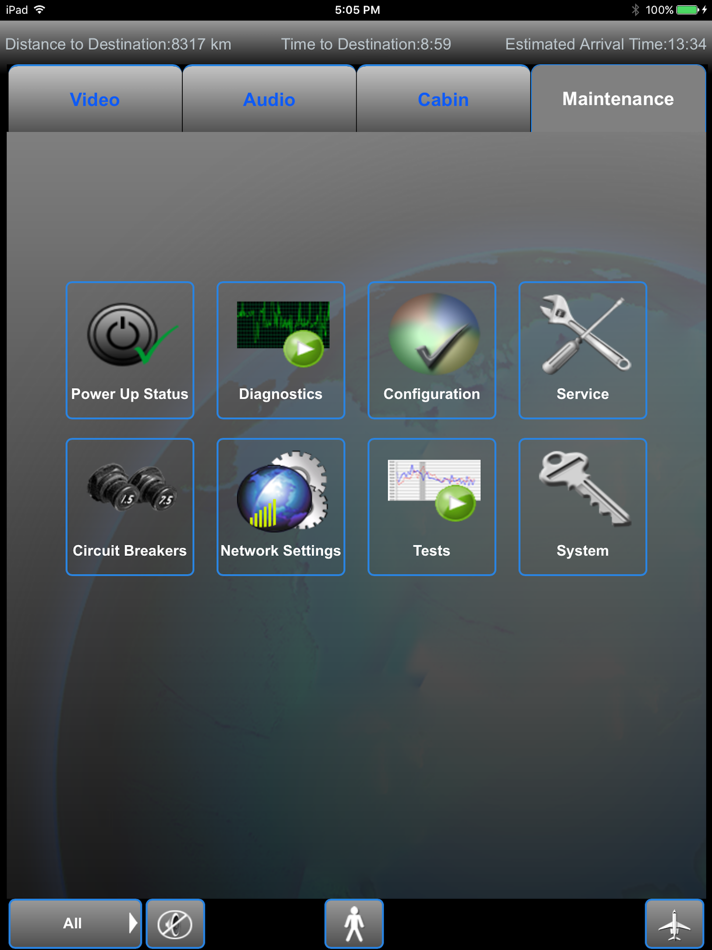This screenshot has width=712, height=950.
Task: Expand the All zone selector
Action: [75, 923]
